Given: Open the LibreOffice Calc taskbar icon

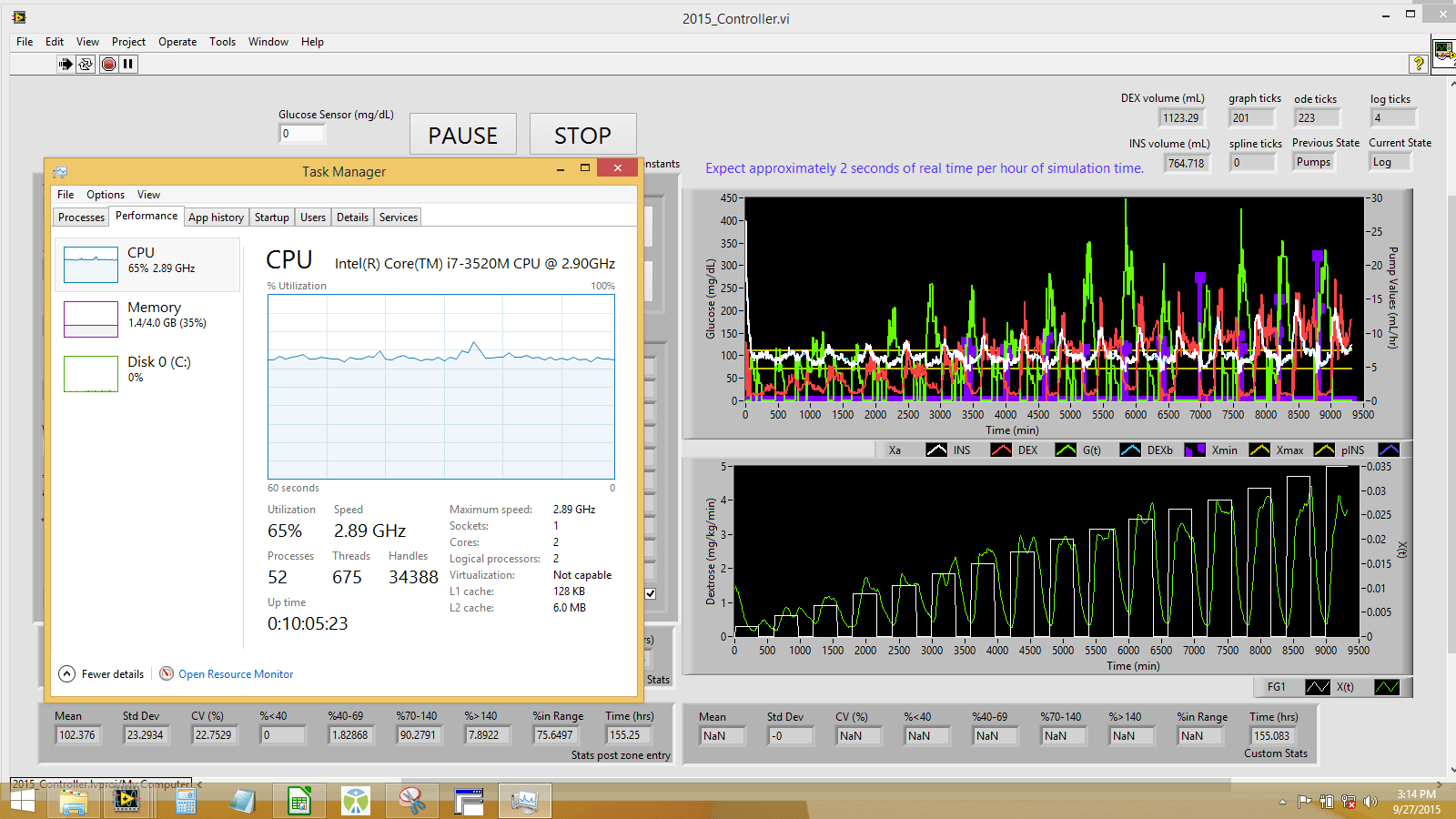Looking at the screenshot, I should click(299, 801).
